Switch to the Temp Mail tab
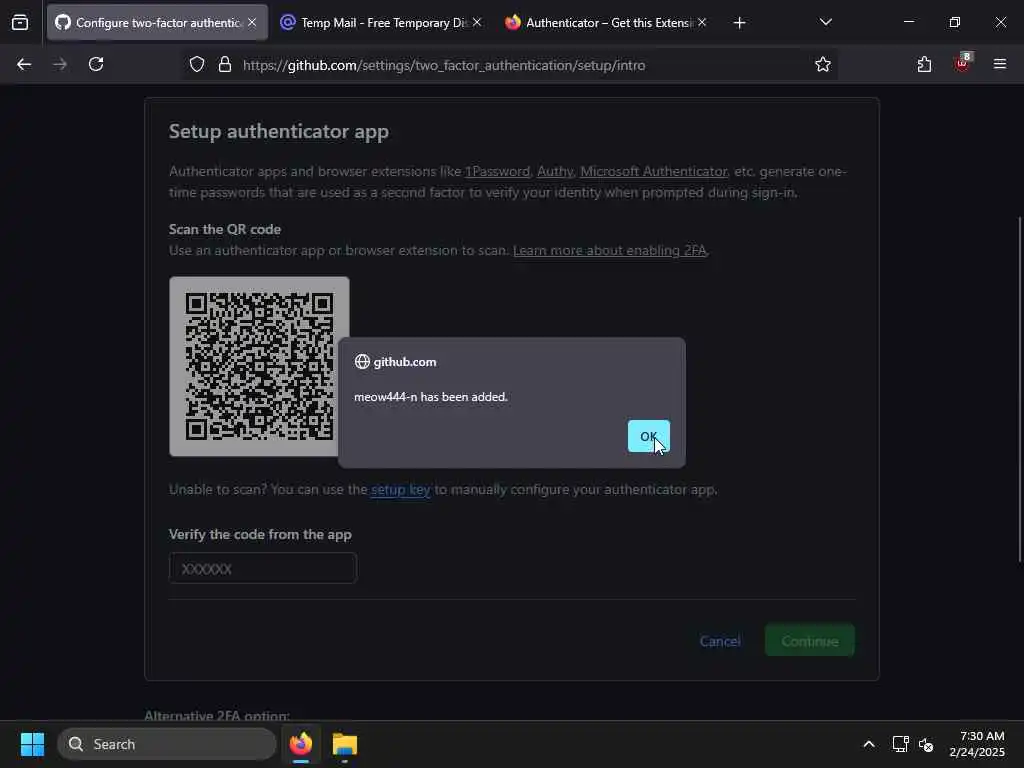 coord(383,23)
